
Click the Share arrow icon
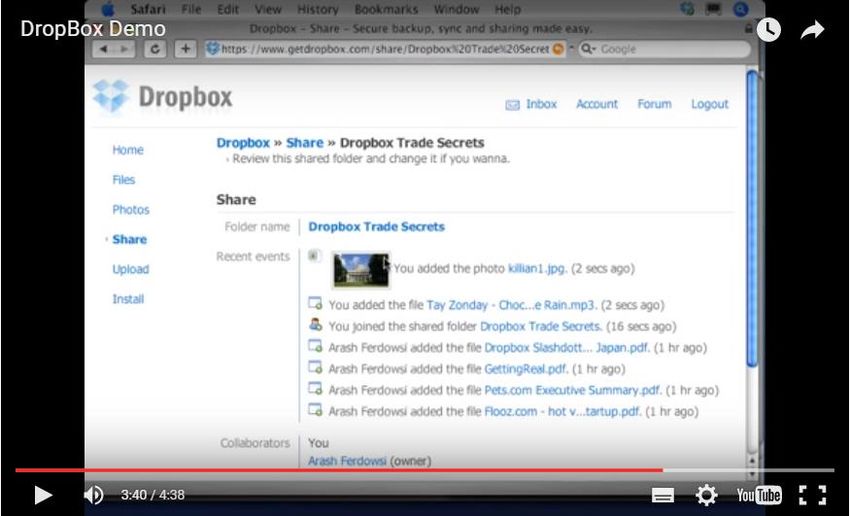coord(812,30)
